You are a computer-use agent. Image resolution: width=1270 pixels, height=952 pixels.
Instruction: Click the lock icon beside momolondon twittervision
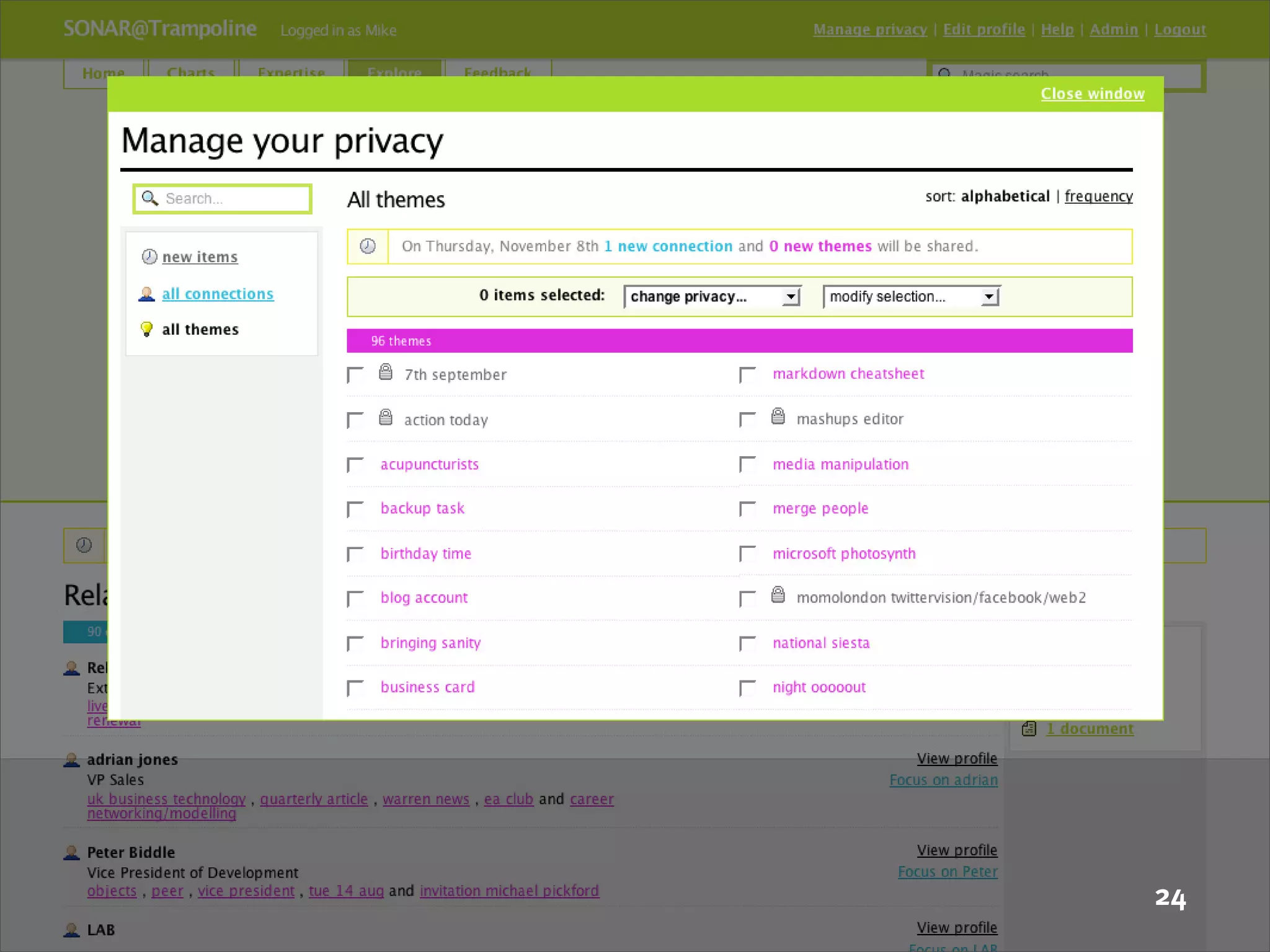coord(778,595)
